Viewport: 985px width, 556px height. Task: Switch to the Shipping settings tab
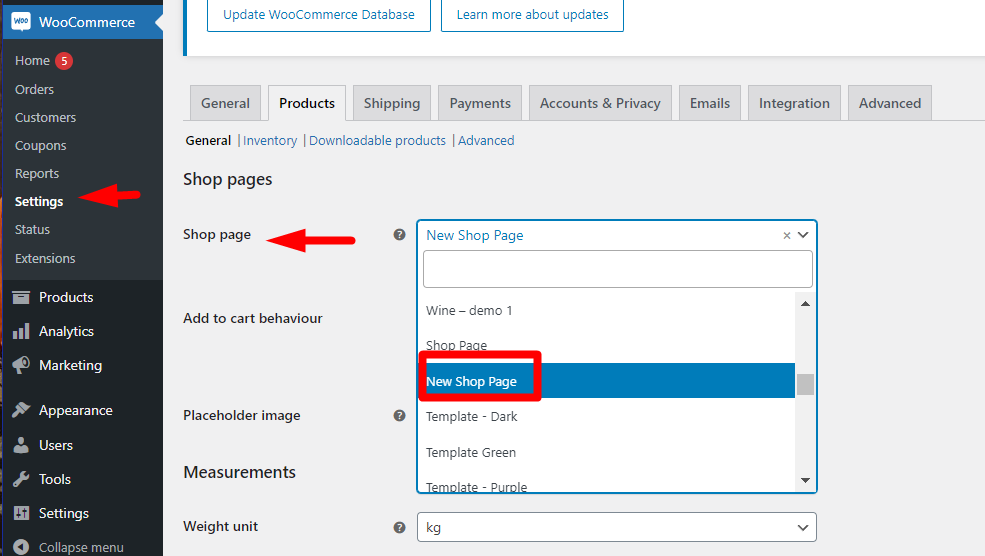click(x=392, y=103)
